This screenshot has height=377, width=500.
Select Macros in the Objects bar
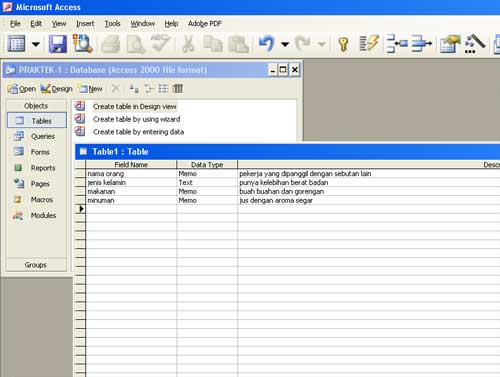point(37,200)
